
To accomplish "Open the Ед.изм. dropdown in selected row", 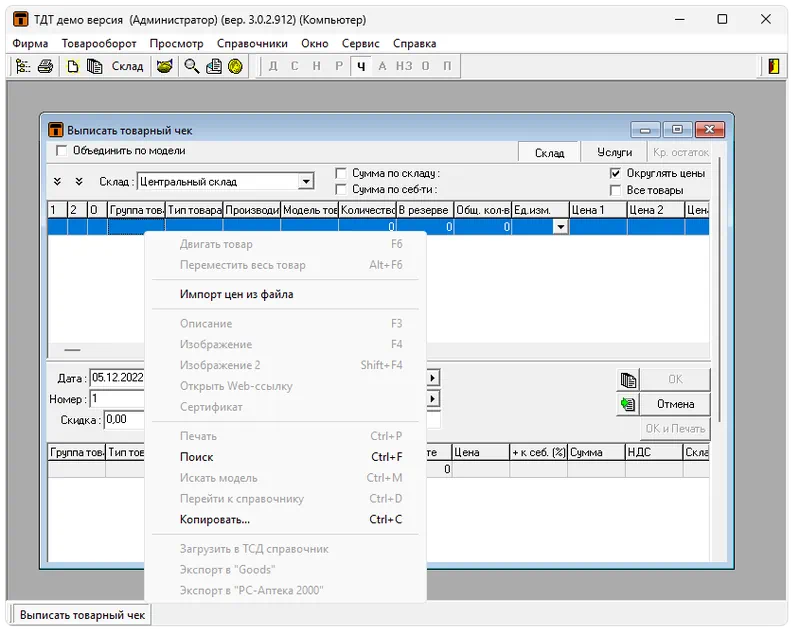I will click(560, 227).
